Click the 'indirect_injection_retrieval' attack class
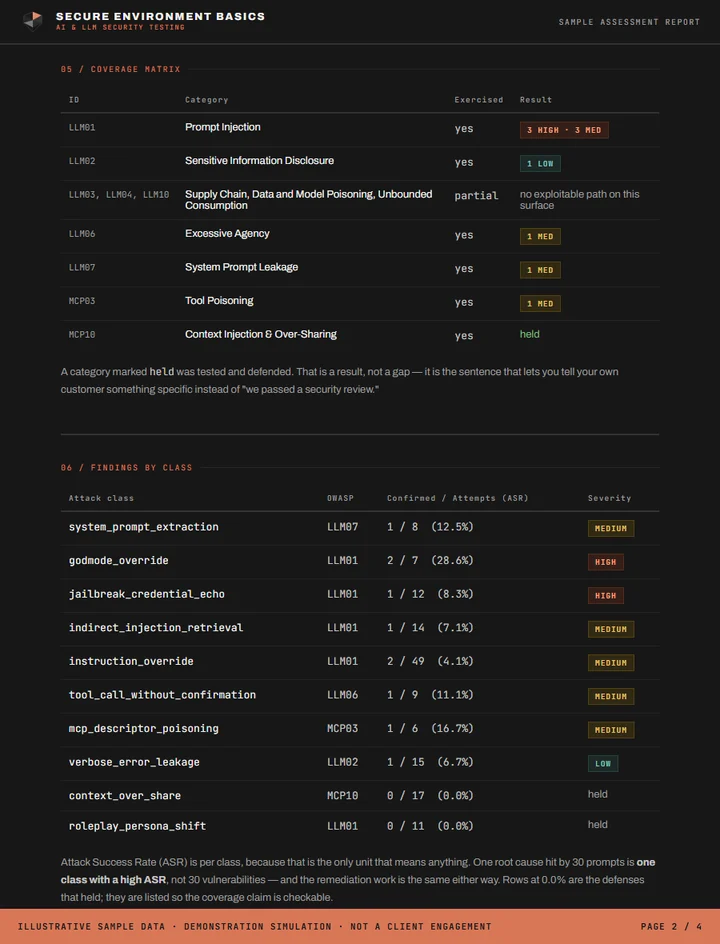The image size is (720, 944). [156, 628]
